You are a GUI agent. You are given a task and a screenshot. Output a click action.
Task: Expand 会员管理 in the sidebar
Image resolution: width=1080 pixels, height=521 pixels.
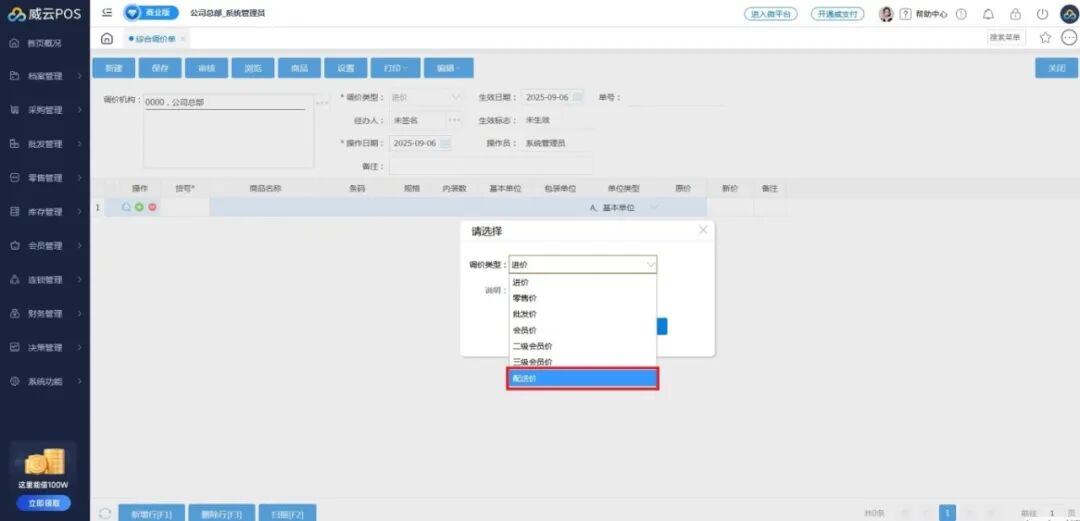46,246
